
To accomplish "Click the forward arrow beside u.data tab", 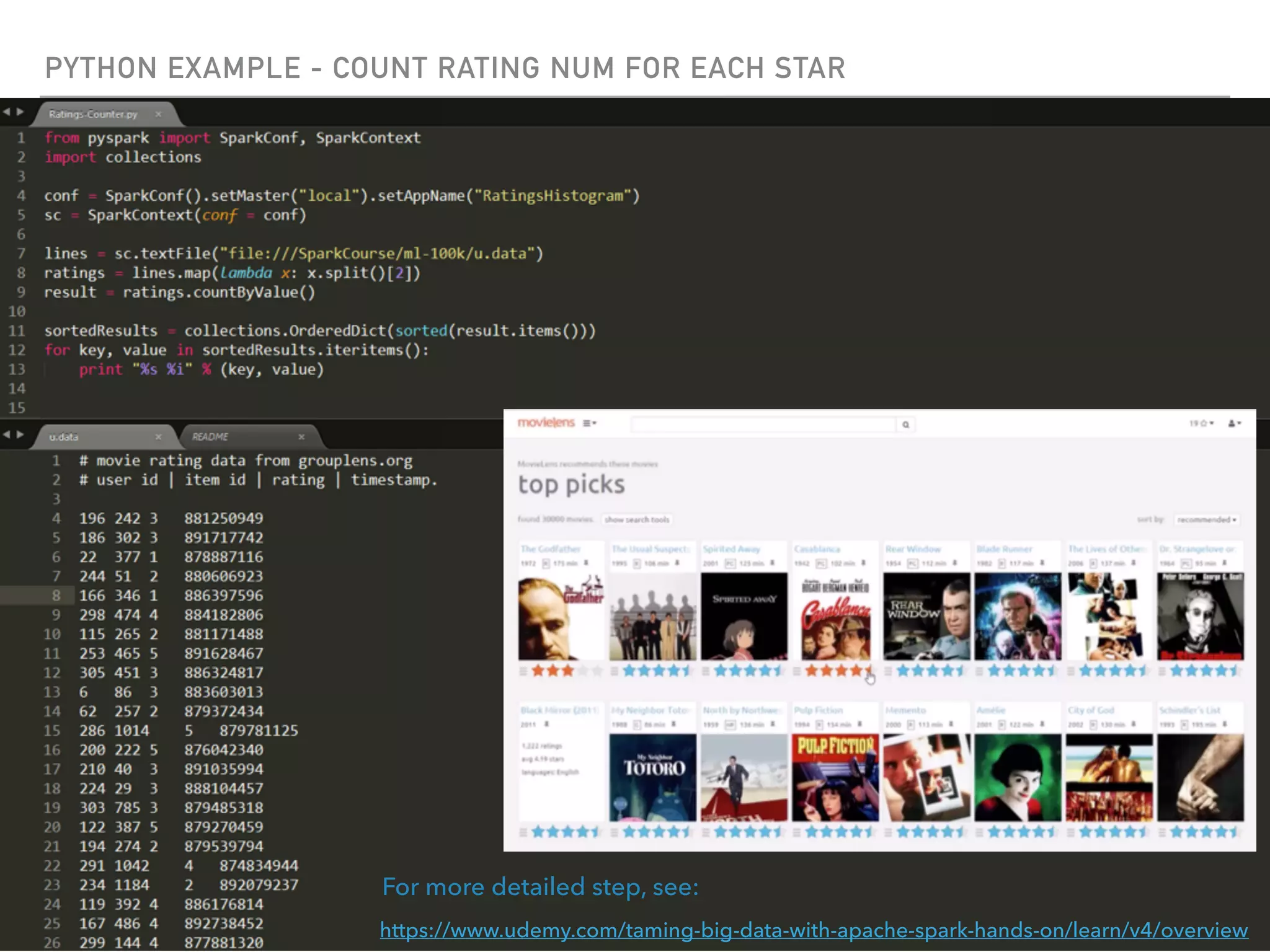I will 20,434.
